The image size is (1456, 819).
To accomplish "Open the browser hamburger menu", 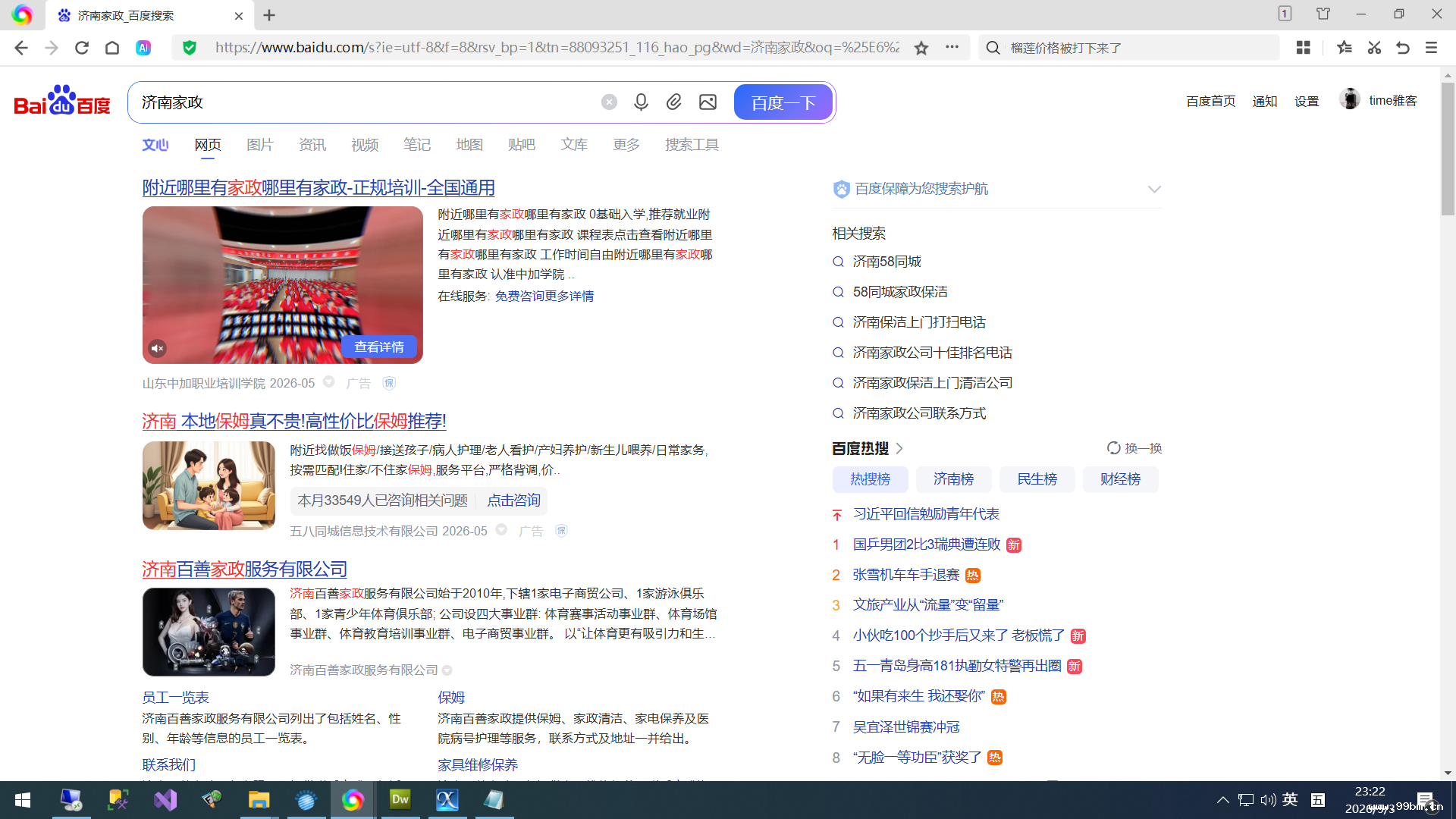I will point(1432,48).
